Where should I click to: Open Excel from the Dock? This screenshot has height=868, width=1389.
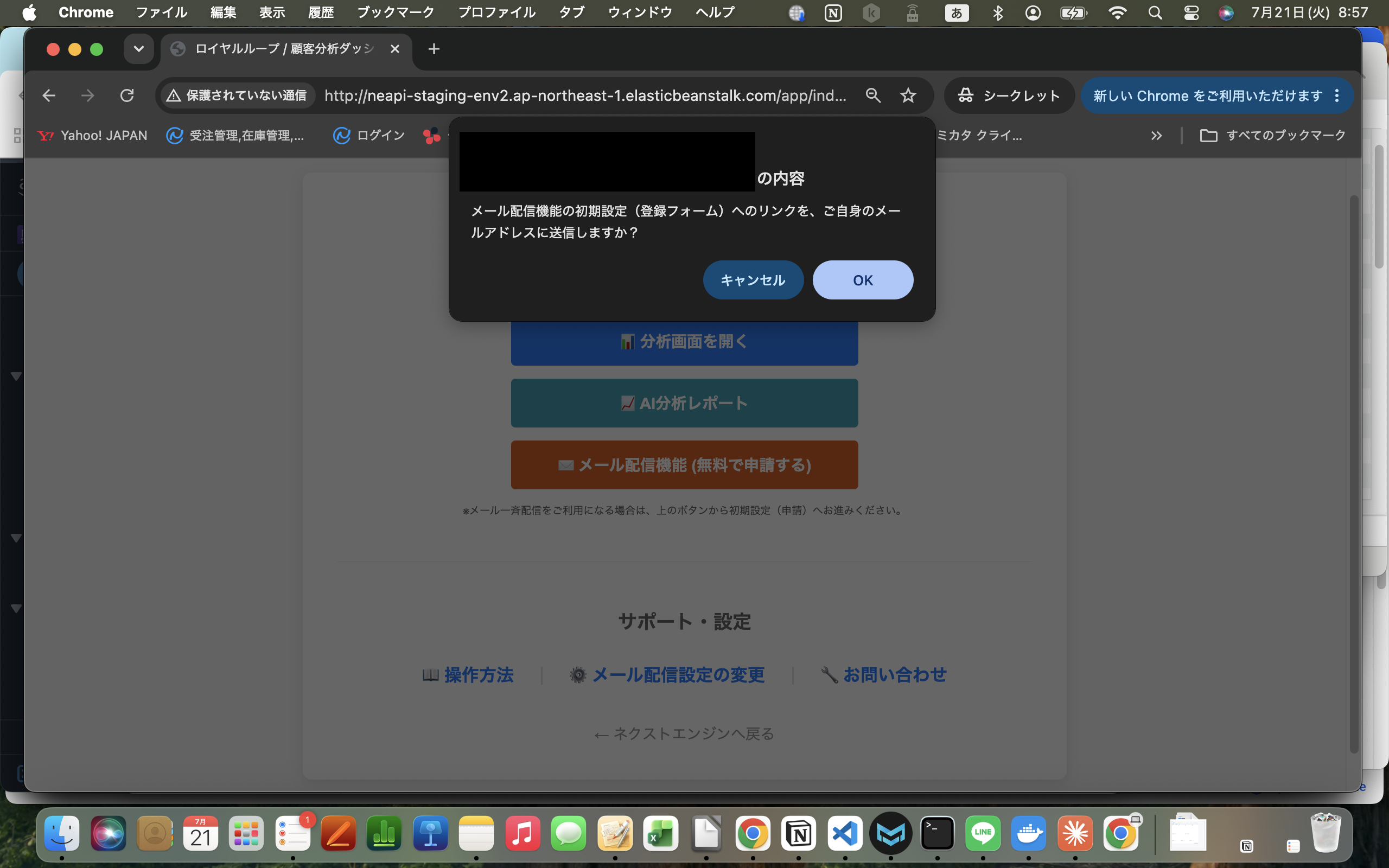[x=661, y=833]
